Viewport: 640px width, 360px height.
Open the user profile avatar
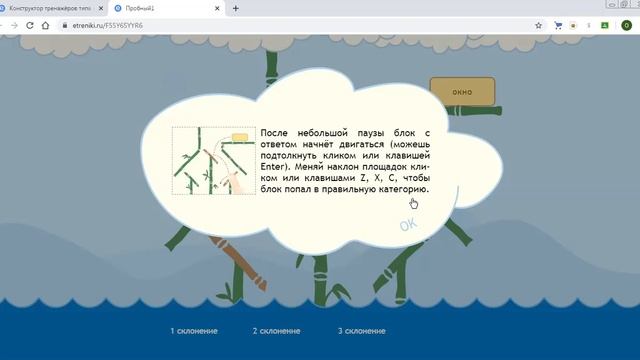coord(627,25)
